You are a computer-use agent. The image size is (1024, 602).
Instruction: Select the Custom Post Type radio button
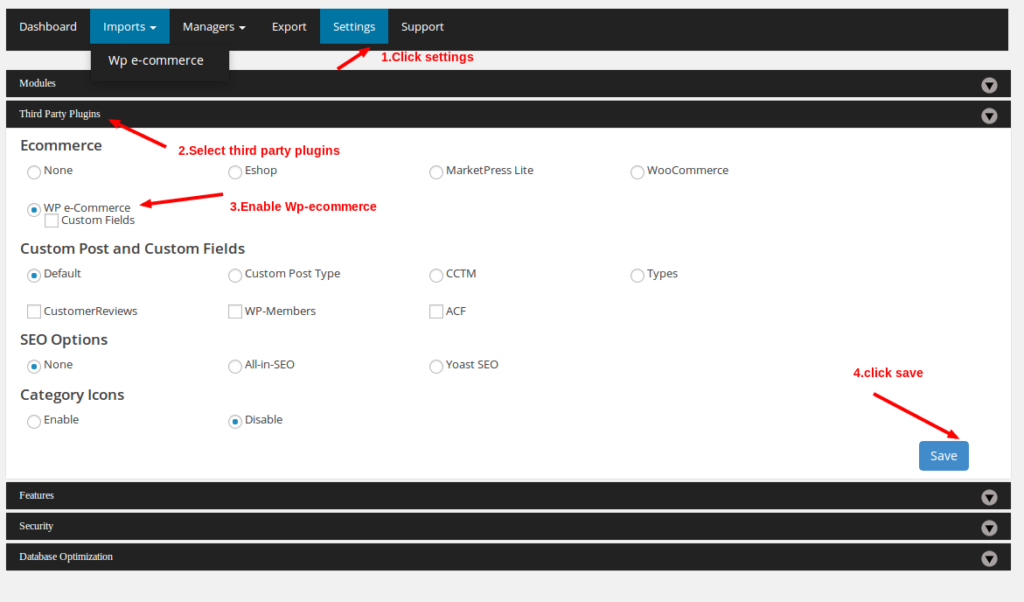(x=235, y=276)
